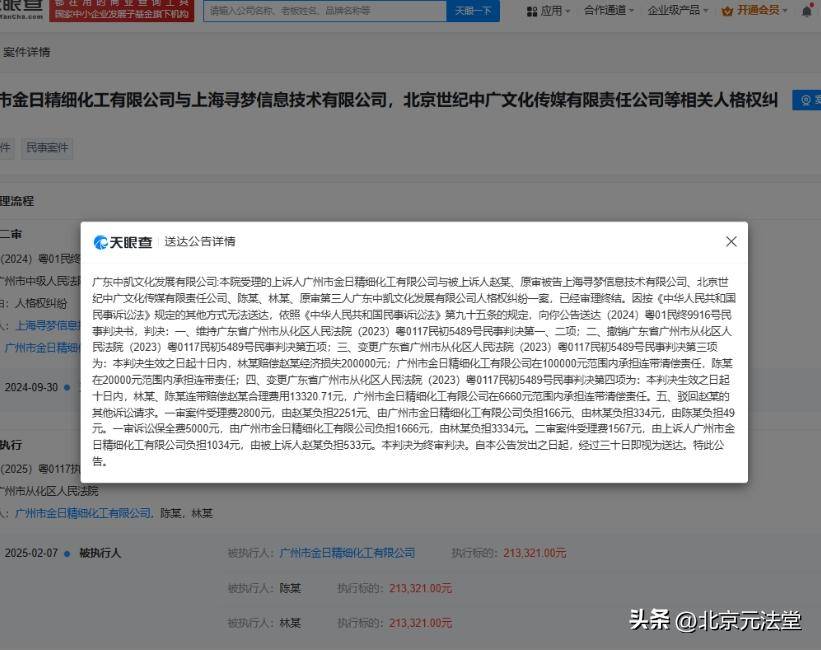
Task: Click 案件详情 breadcrumb text
Action: click(x=26, y=52)
